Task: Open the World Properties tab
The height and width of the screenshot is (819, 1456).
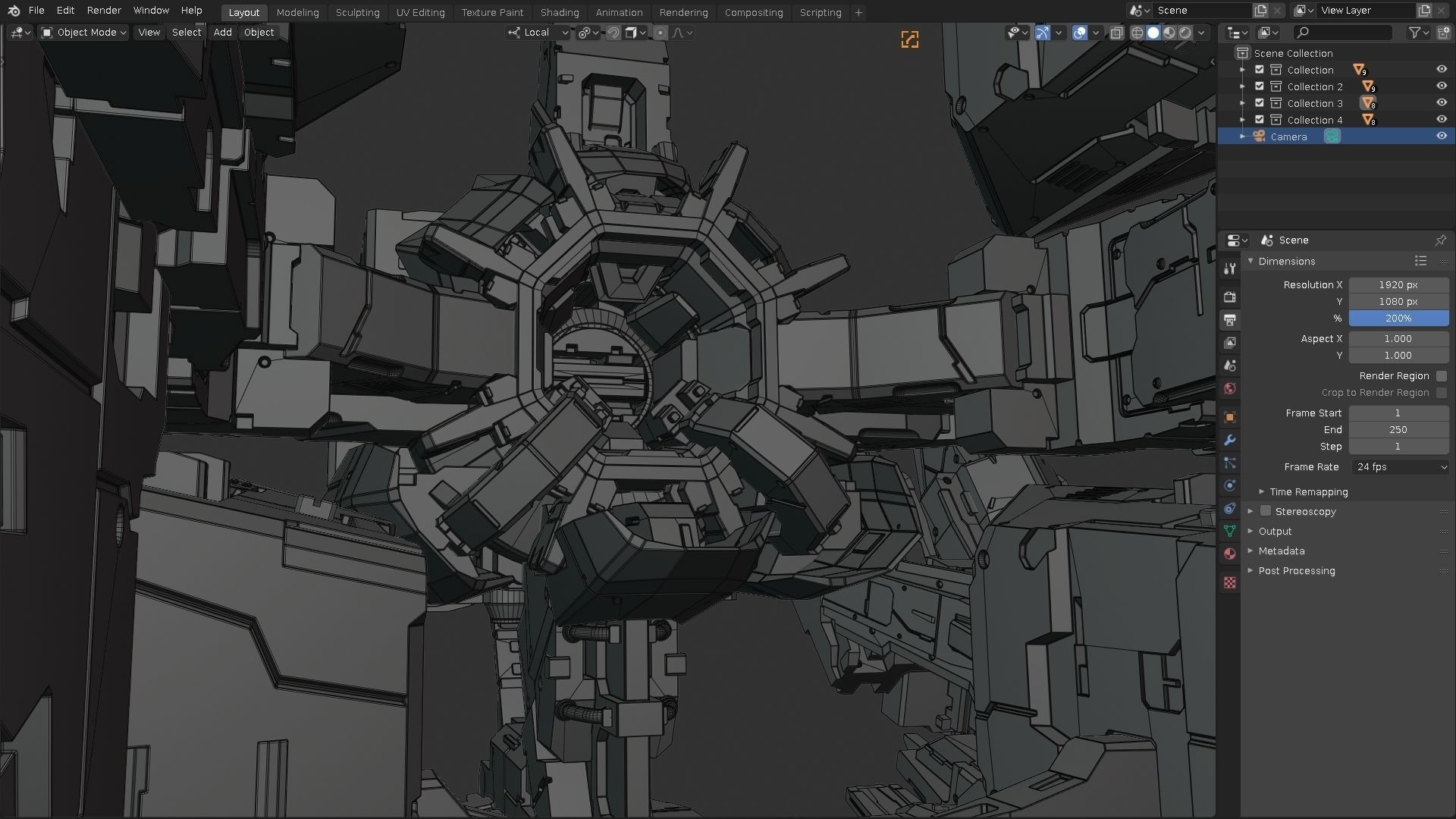Action: point(1230,388)
